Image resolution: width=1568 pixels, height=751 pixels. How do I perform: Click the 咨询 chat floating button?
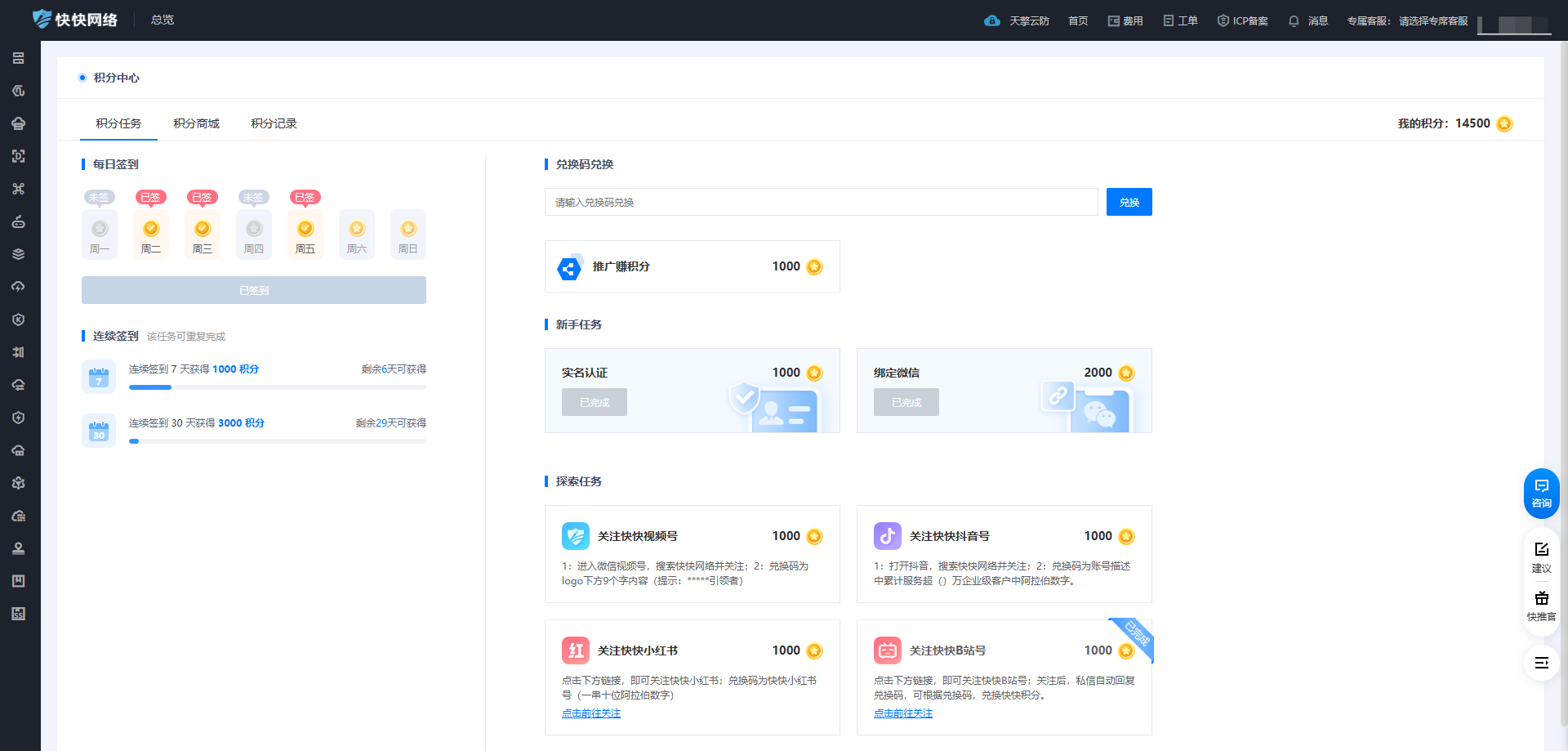[1541, 493]
